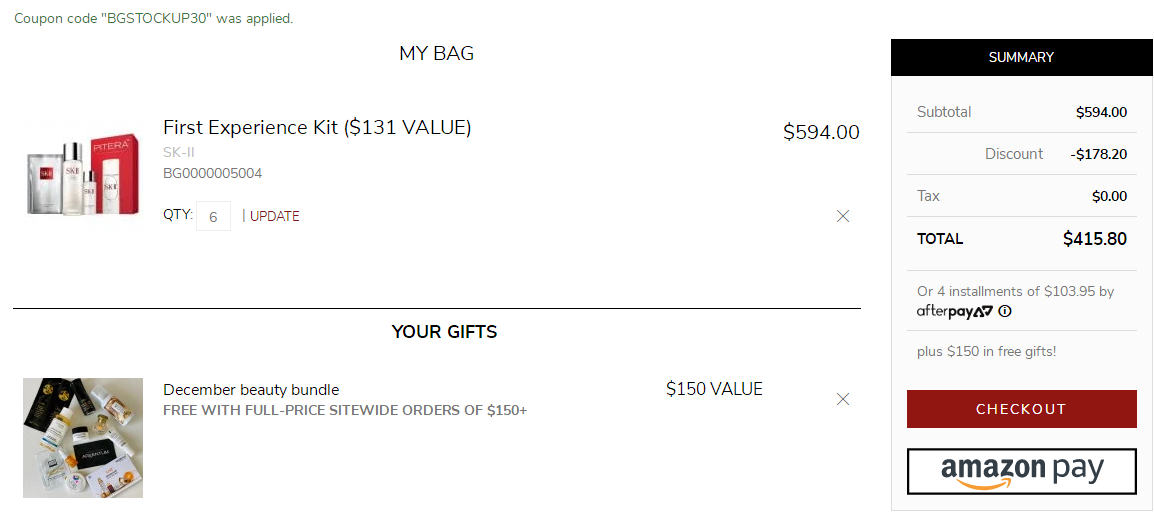Viewport: 1154px width, 518px height.
Task: Click the $594.00 item price
Action: (x=821, y=132)
